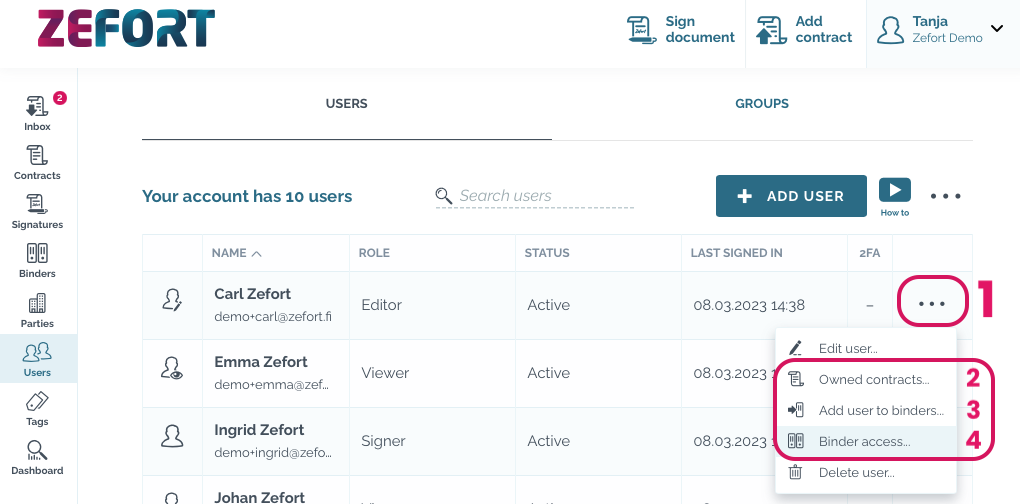The height and width of the screenshot is (504, 1020).
Task: Sort the table by Name column
Action: (x=236, y=253)
